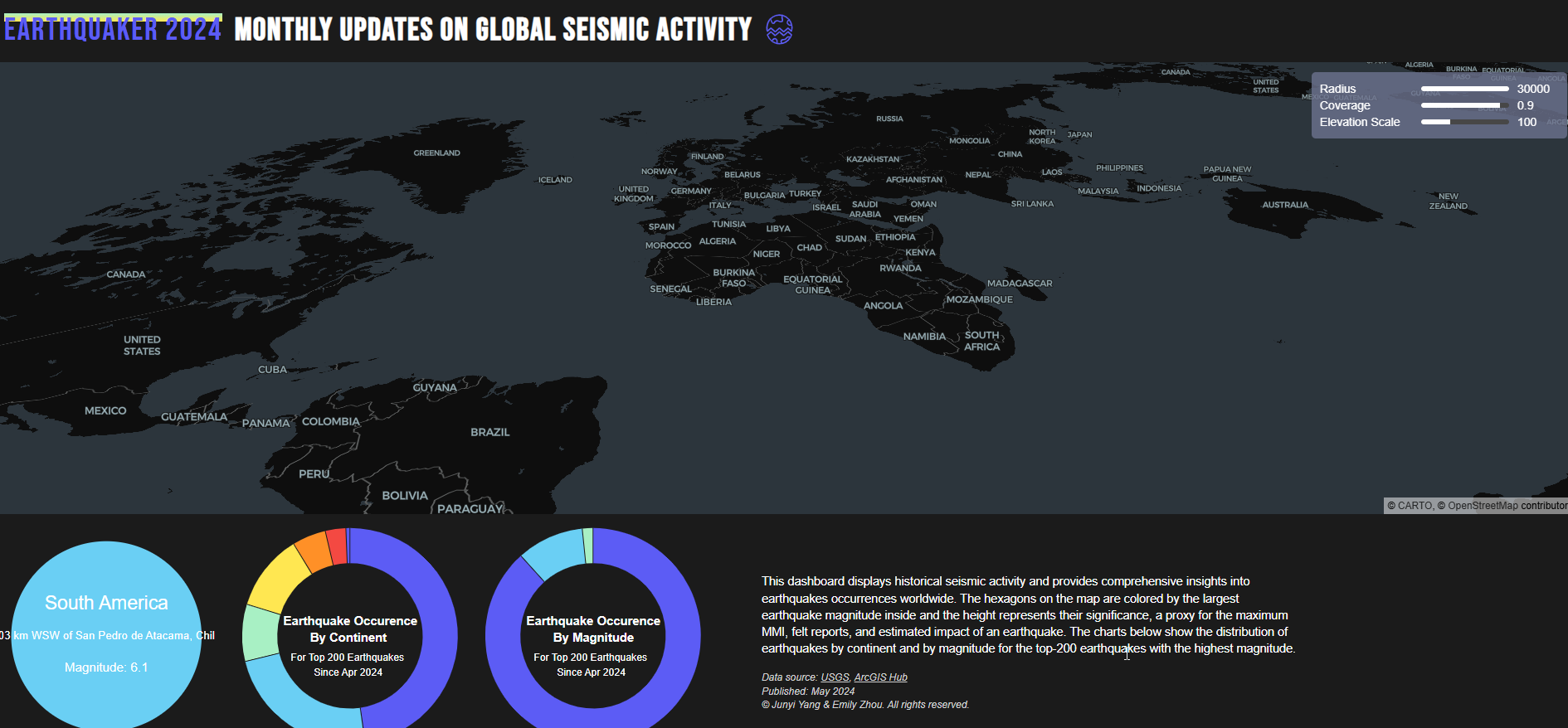Viewport: 1568px width, 728px height.
Task: Click the Coverage slider track
Action: 1464,105
